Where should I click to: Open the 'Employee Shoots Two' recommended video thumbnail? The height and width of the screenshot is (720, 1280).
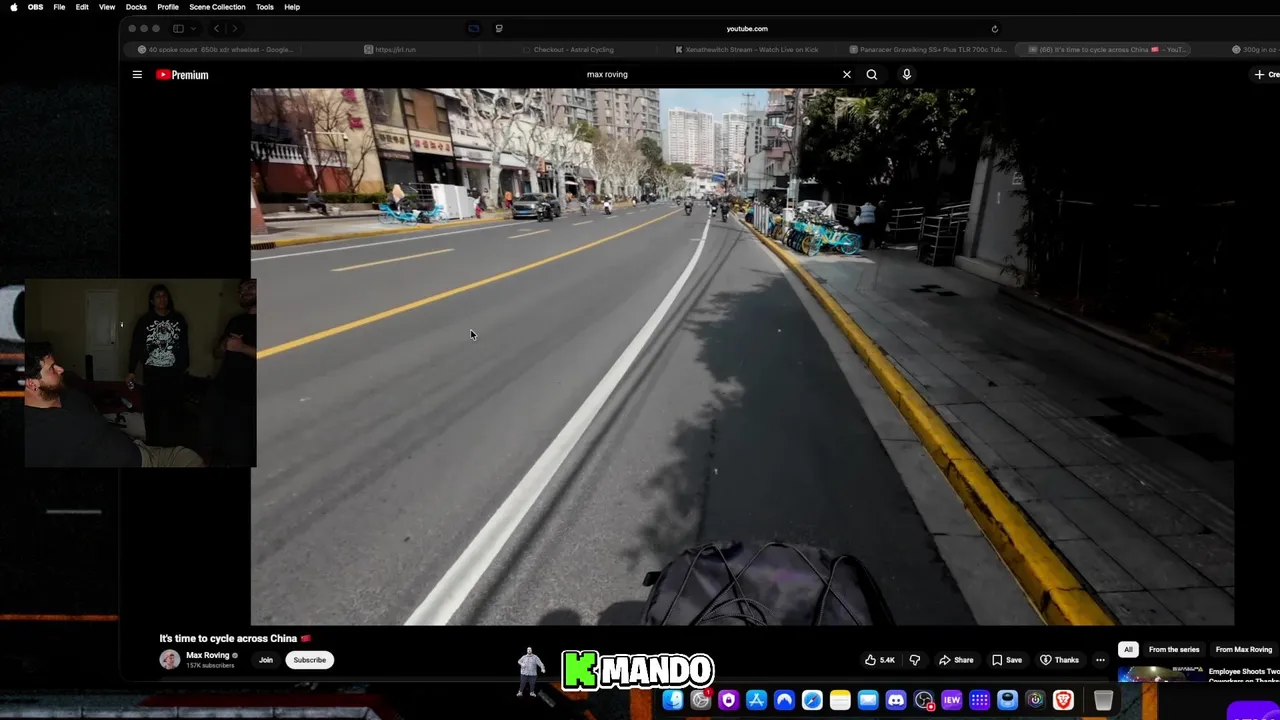[1161, 674]
